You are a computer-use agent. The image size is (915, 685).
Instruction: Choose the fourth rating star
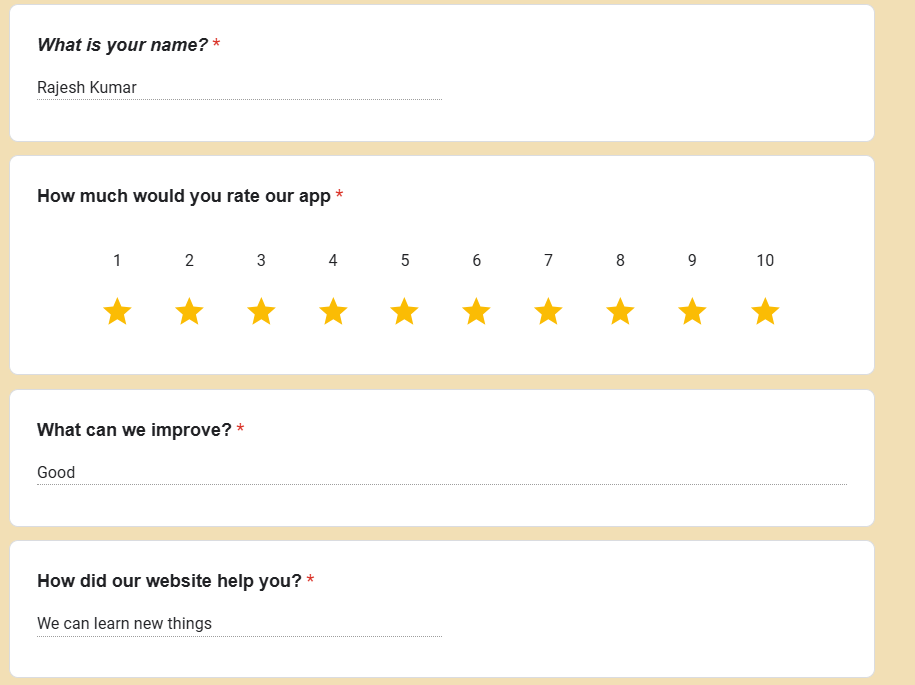click(333, 312)
